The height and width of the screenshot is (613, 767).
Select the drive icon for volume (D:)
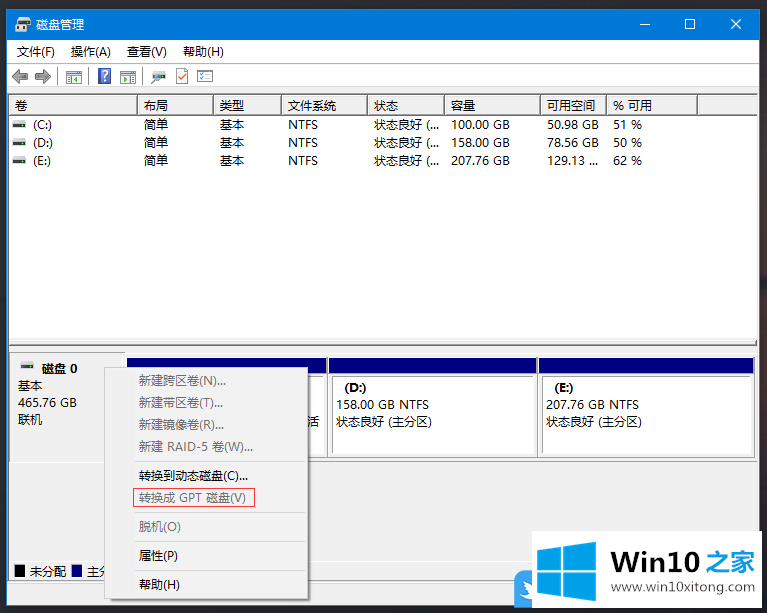19,143
